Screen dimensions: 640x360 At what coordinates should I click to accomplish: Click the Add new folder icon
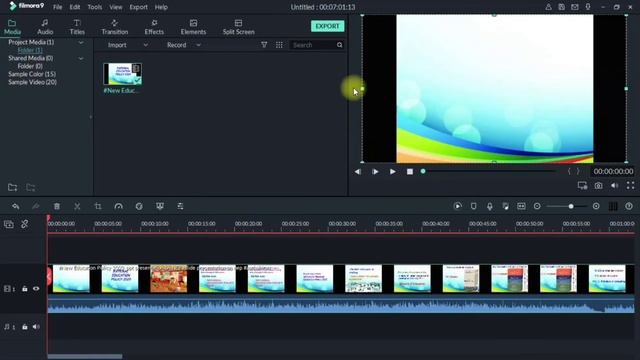tap(13, 187)
